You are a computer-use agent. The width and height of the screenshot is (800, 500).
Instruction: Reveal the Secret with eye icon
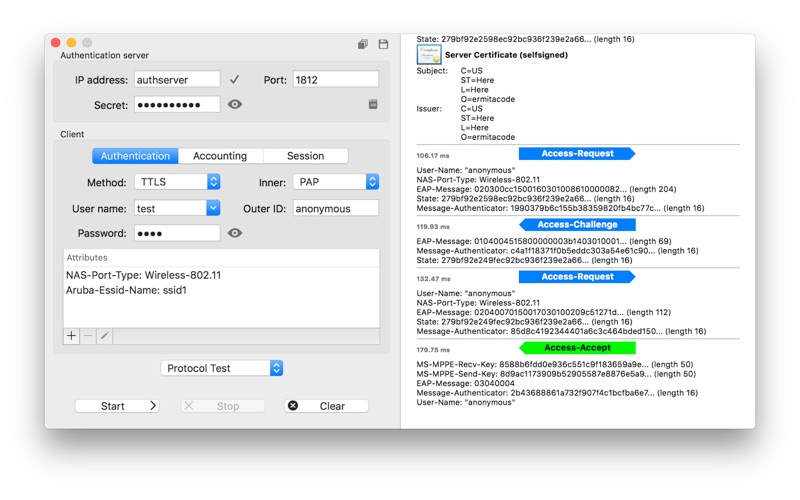tap(235, 104)
